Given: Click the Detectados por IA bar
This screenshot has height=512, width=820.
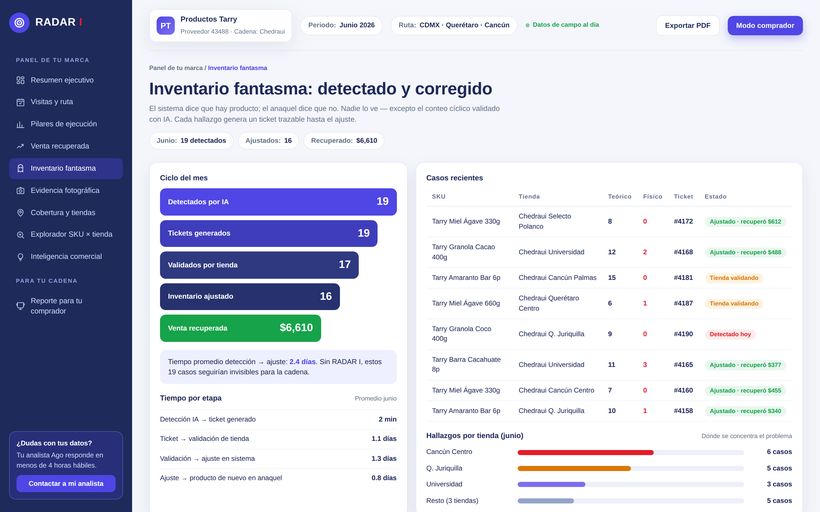Looking at the screenshot, I should click(278, 202).
